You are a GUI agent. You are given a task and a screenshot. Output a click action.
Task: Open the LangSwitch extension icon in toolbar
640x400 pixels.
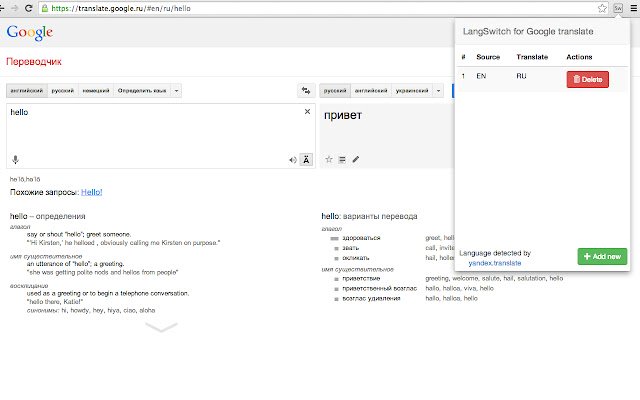[618, 8]
